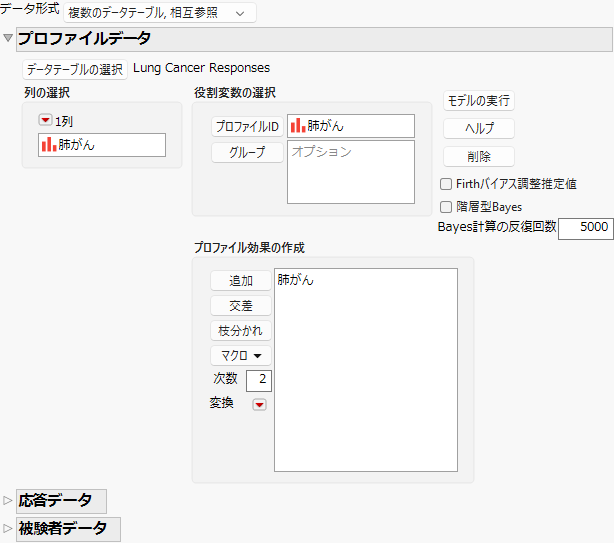
Task: Click the データテーブルの選択 button
Action: point(75,69)
